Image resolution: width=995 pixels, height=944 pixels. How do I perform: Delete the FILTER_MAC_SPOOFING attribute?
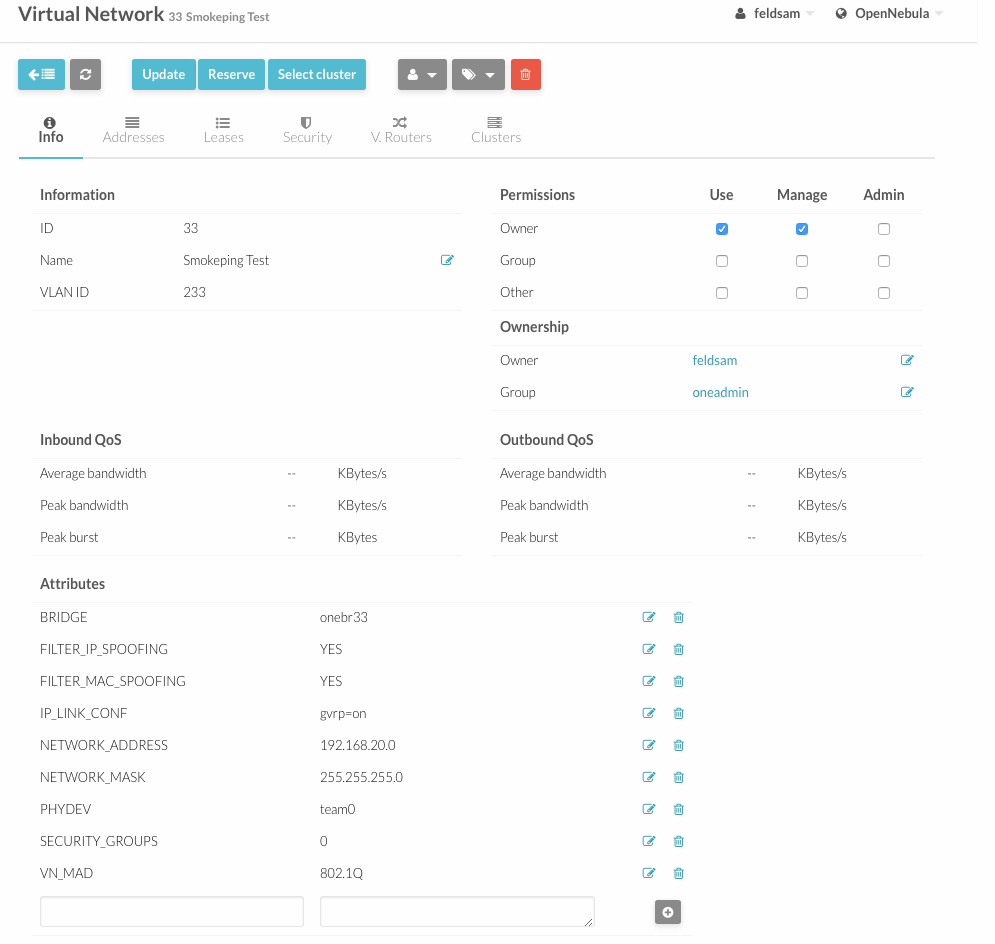pyautogui.click(x=678, y=681)
